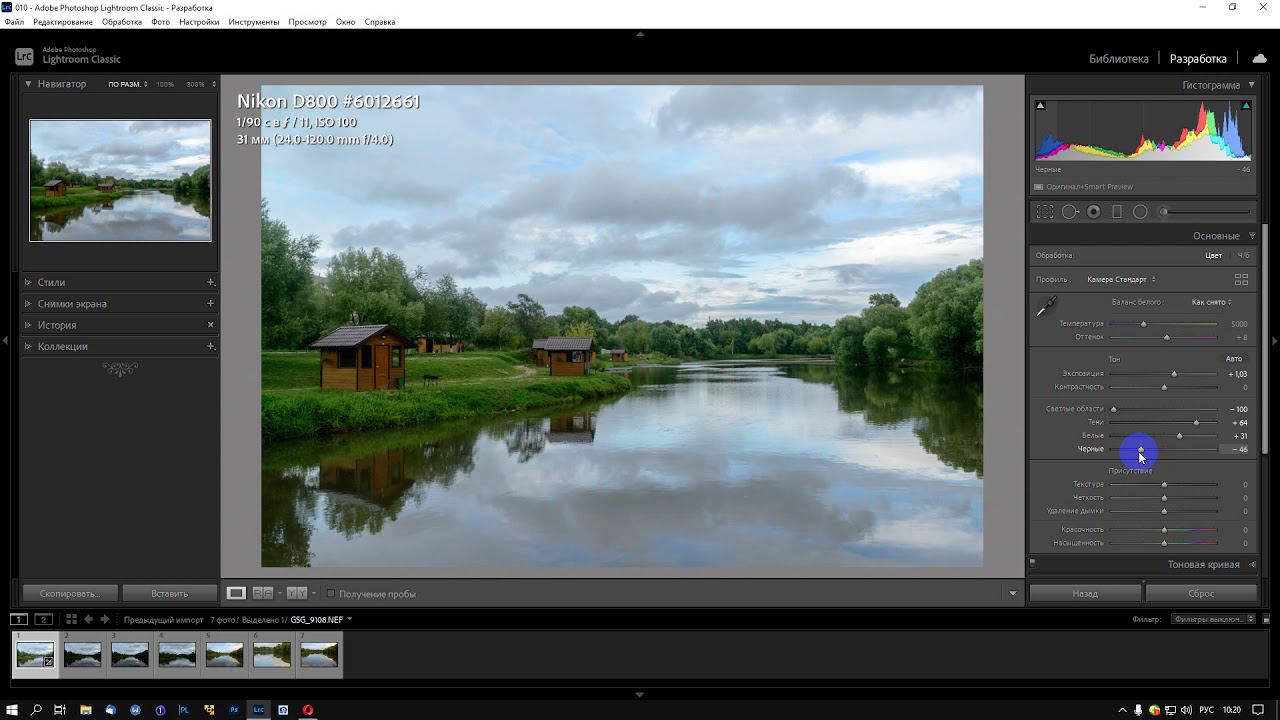Switch treatment to Цвет

tap(1213, 255)
